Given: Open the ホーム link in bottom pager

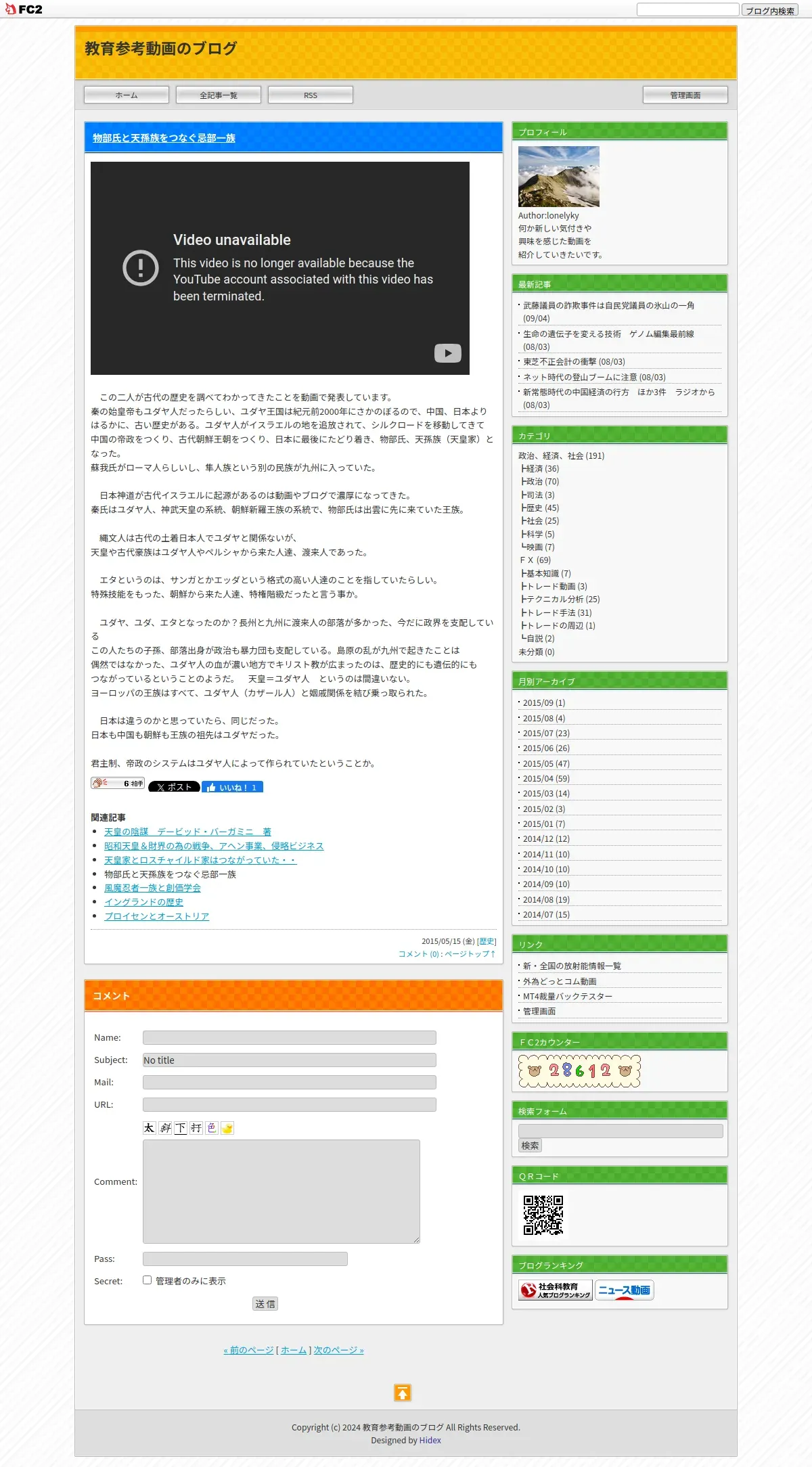Looking at the screenshot, I should [x=294, y=1350].
